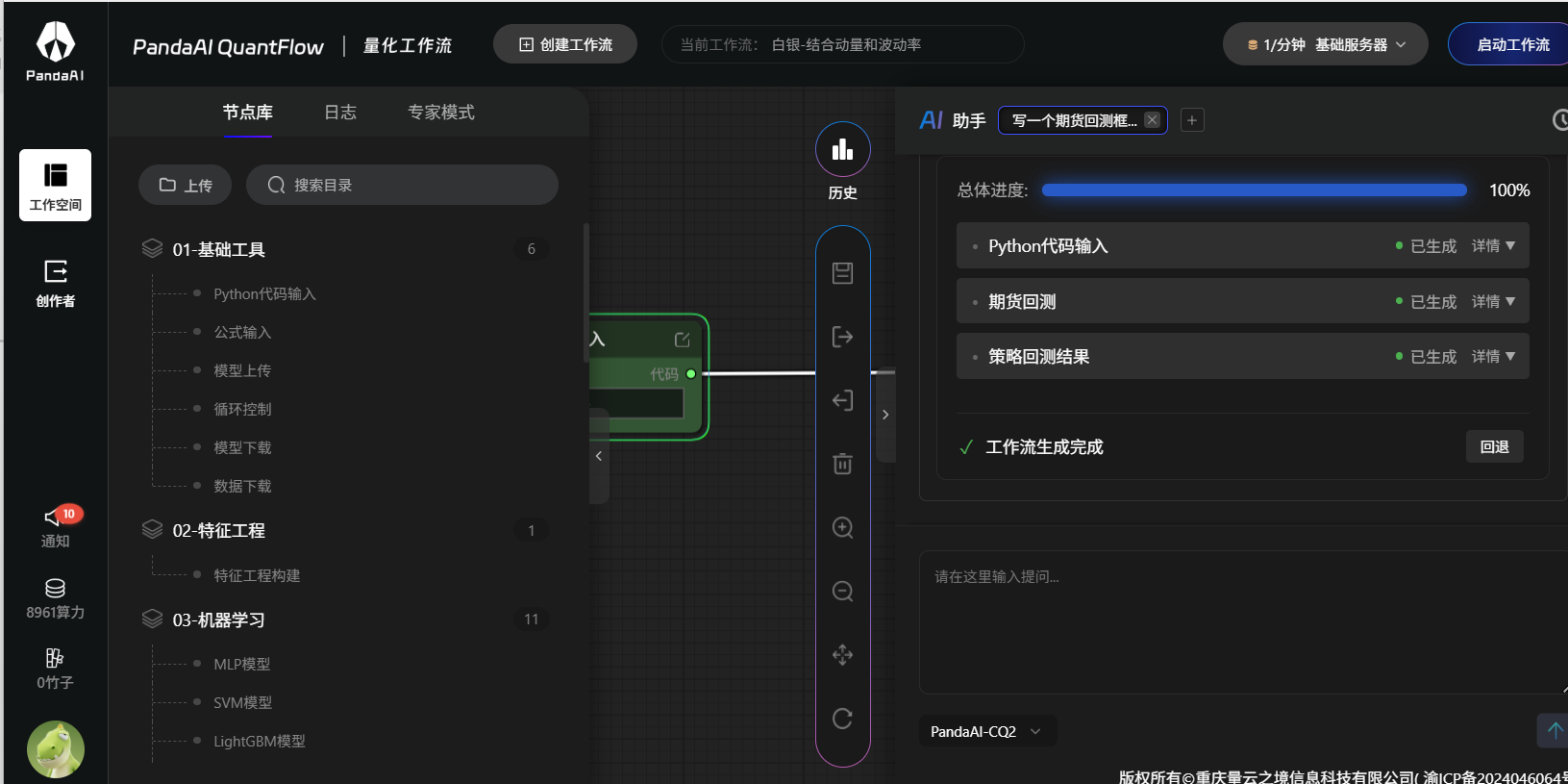Click the PandaAI logo

[x=55, y=51]
